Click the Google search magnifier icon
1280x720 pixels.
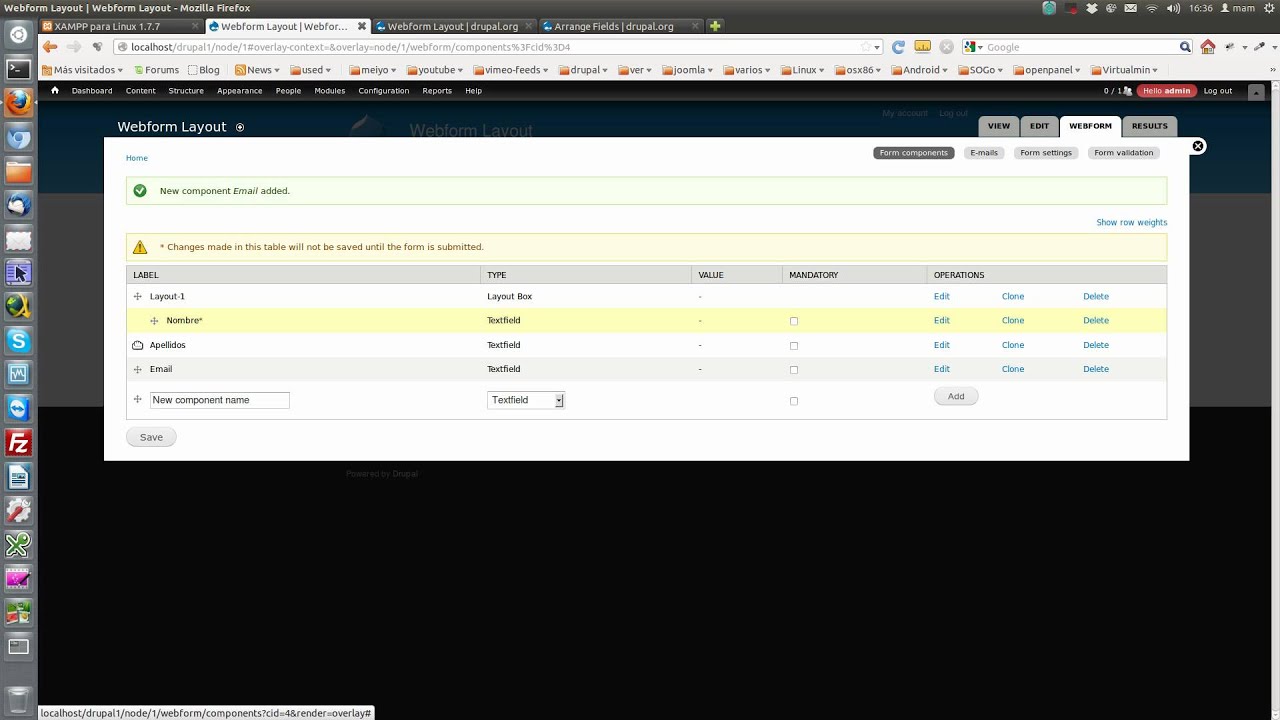point(1185,47)
